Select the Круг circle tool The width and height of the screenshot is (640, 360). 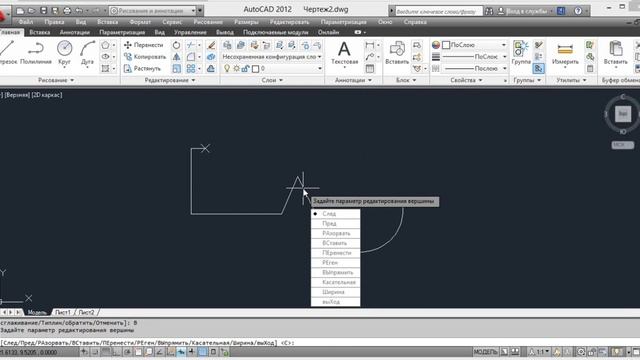click(64, 53)
